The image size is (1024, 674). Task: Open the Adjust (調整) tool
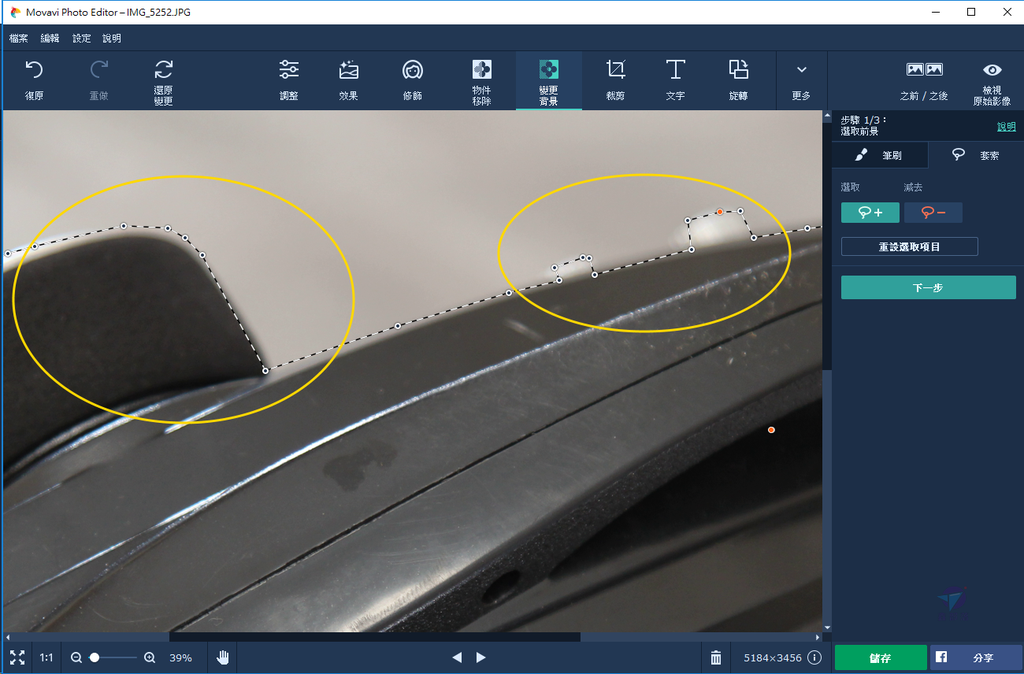(x=289, y=80)
